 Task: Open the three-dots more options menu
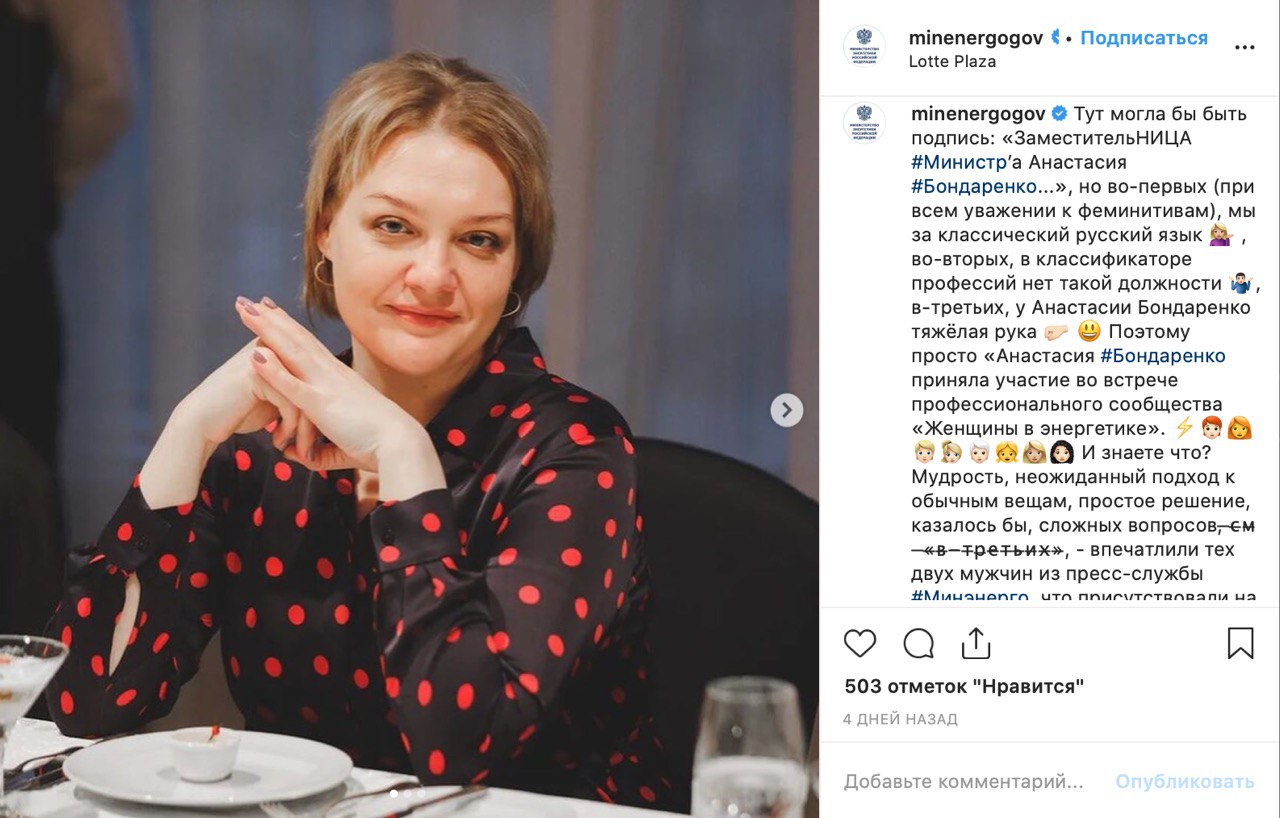pyautogui.click(x=1244, y=47)
